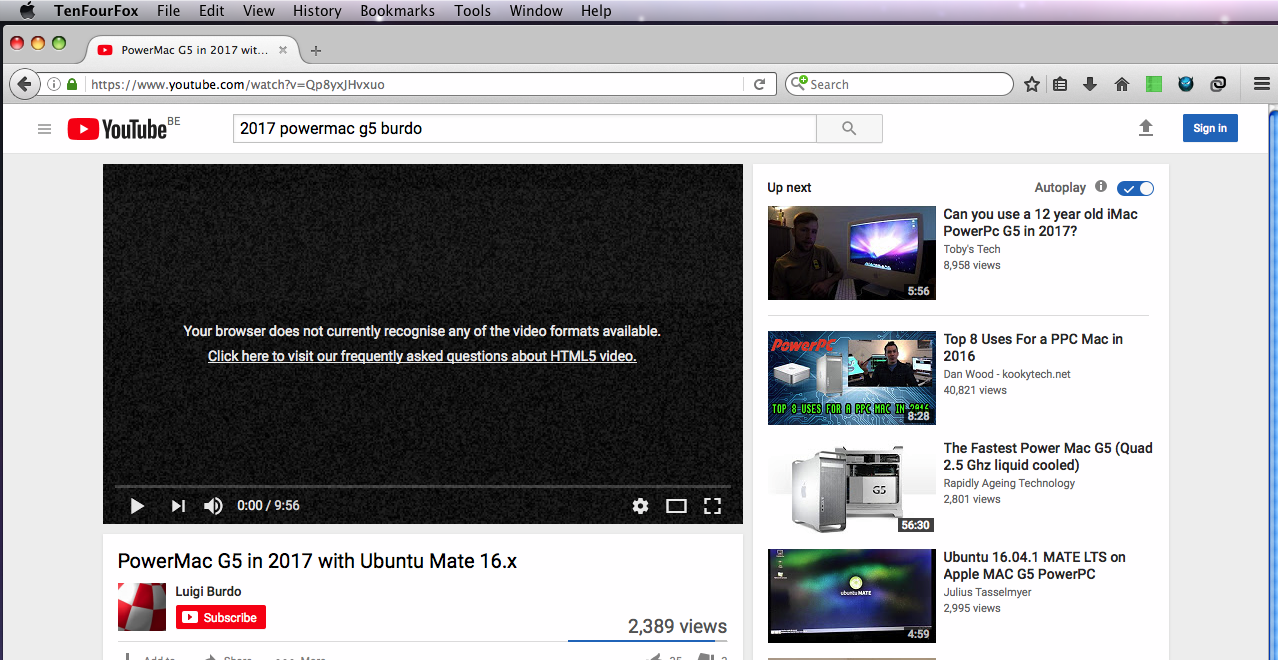Open the Fastest Power Mac G5 thumbnail

[851, 487]
